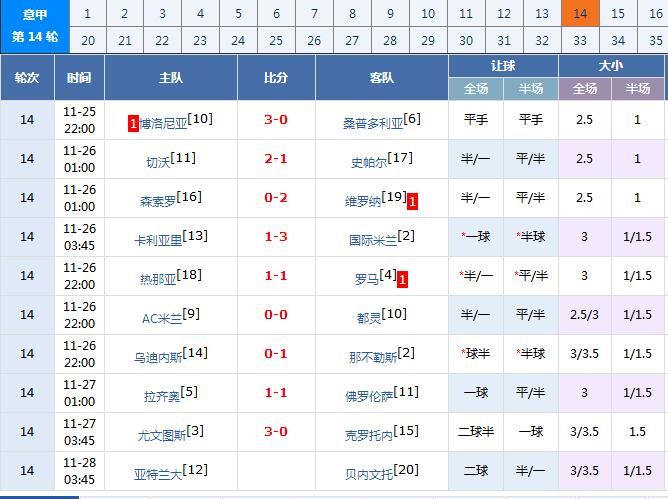This screenshot has width=668, height=499.
Task: Switch to round 30
Action: pyautogui.click(x=466, y=40)
